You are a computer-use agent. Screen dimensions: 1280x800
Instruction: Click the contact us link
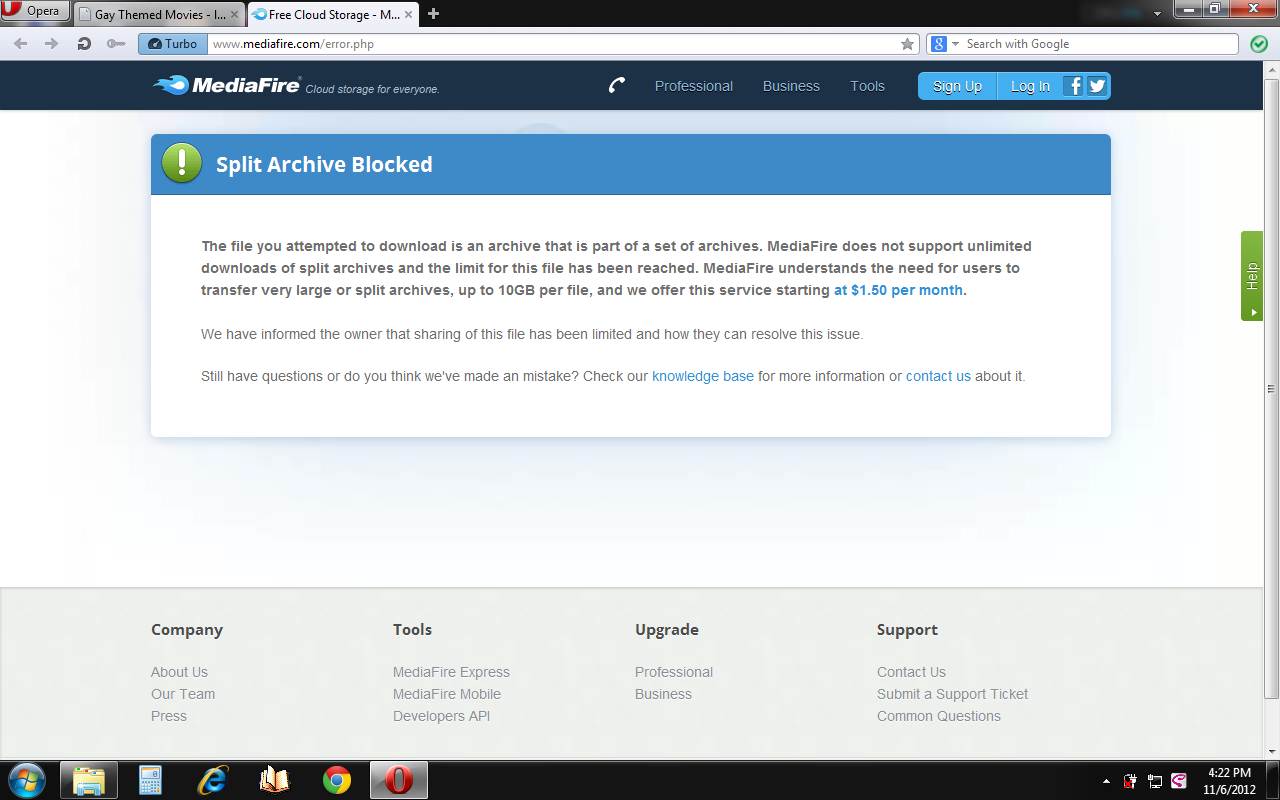point(938,376)
